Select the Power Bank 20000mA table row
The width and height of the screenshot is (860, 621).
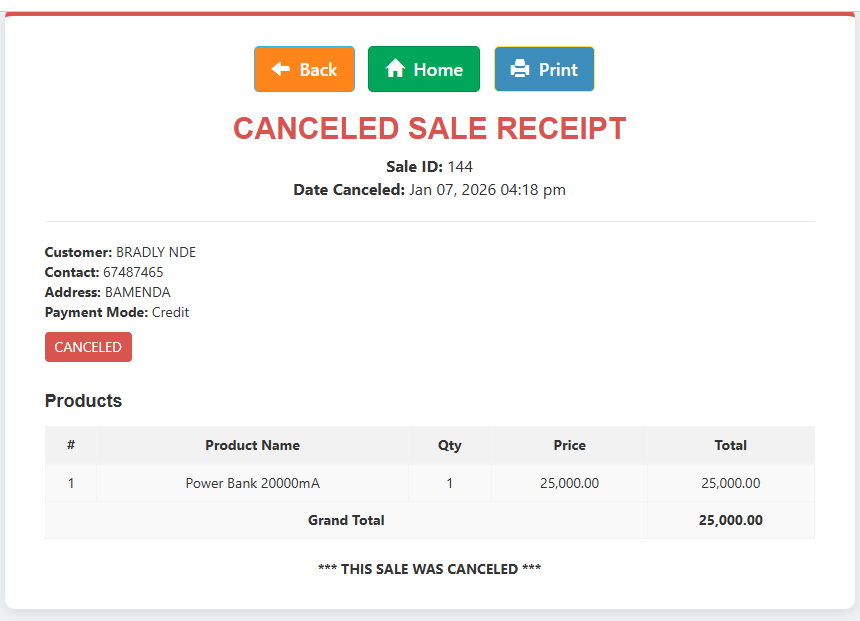(x=252, y=483)
